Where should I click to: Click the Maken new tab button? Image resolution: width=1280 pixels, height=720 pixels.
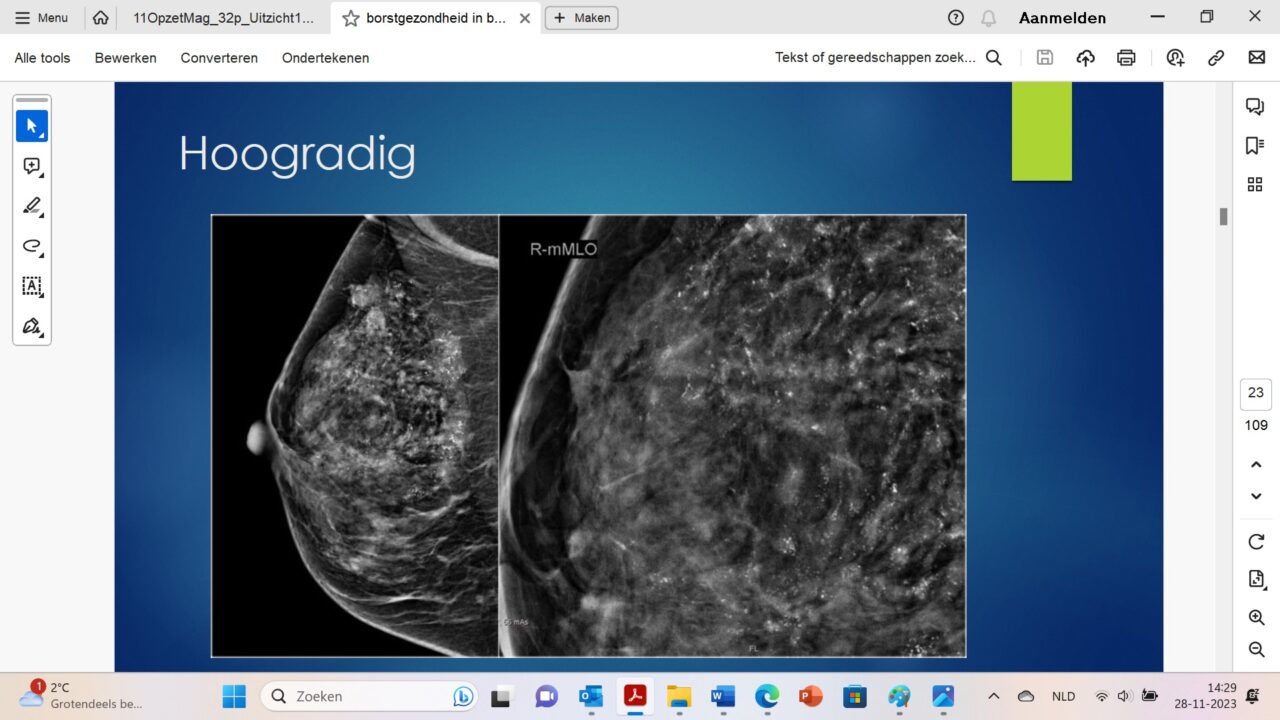coord(581,18)
